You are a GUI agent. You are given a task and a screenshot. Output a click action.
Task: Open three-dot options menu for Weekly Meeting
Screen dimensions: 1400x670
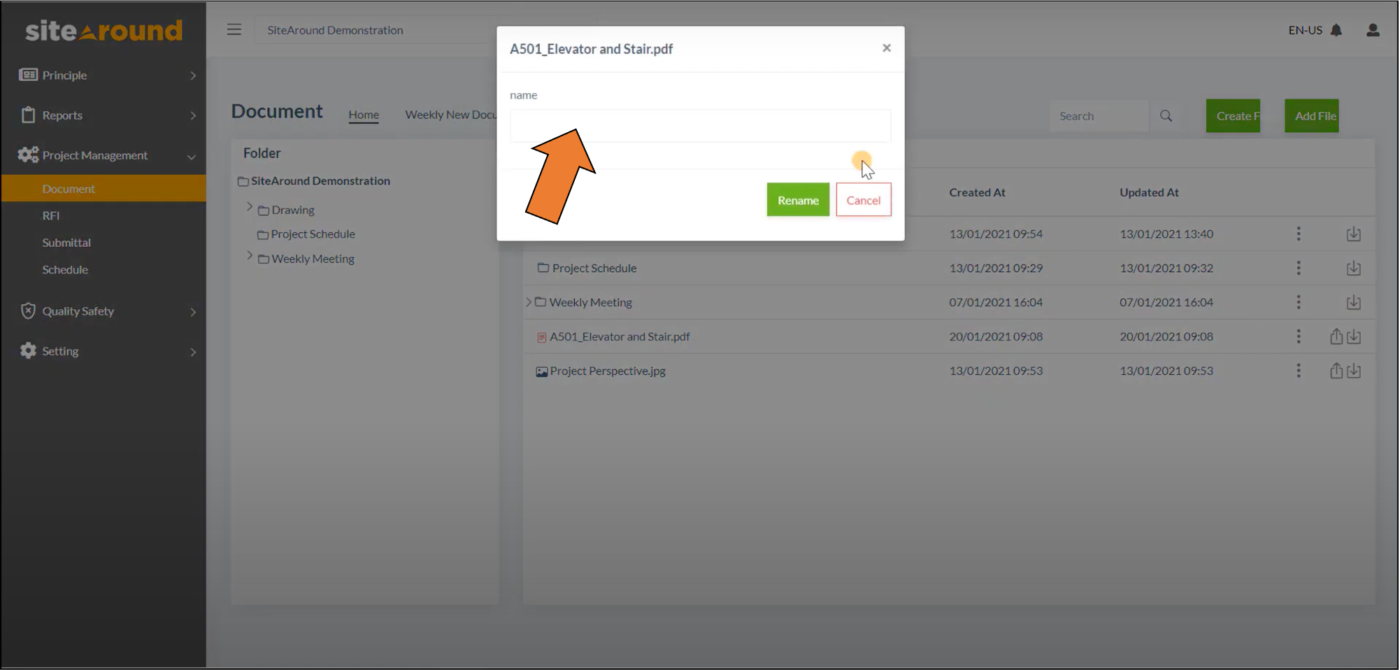(x=1298, y=302)
